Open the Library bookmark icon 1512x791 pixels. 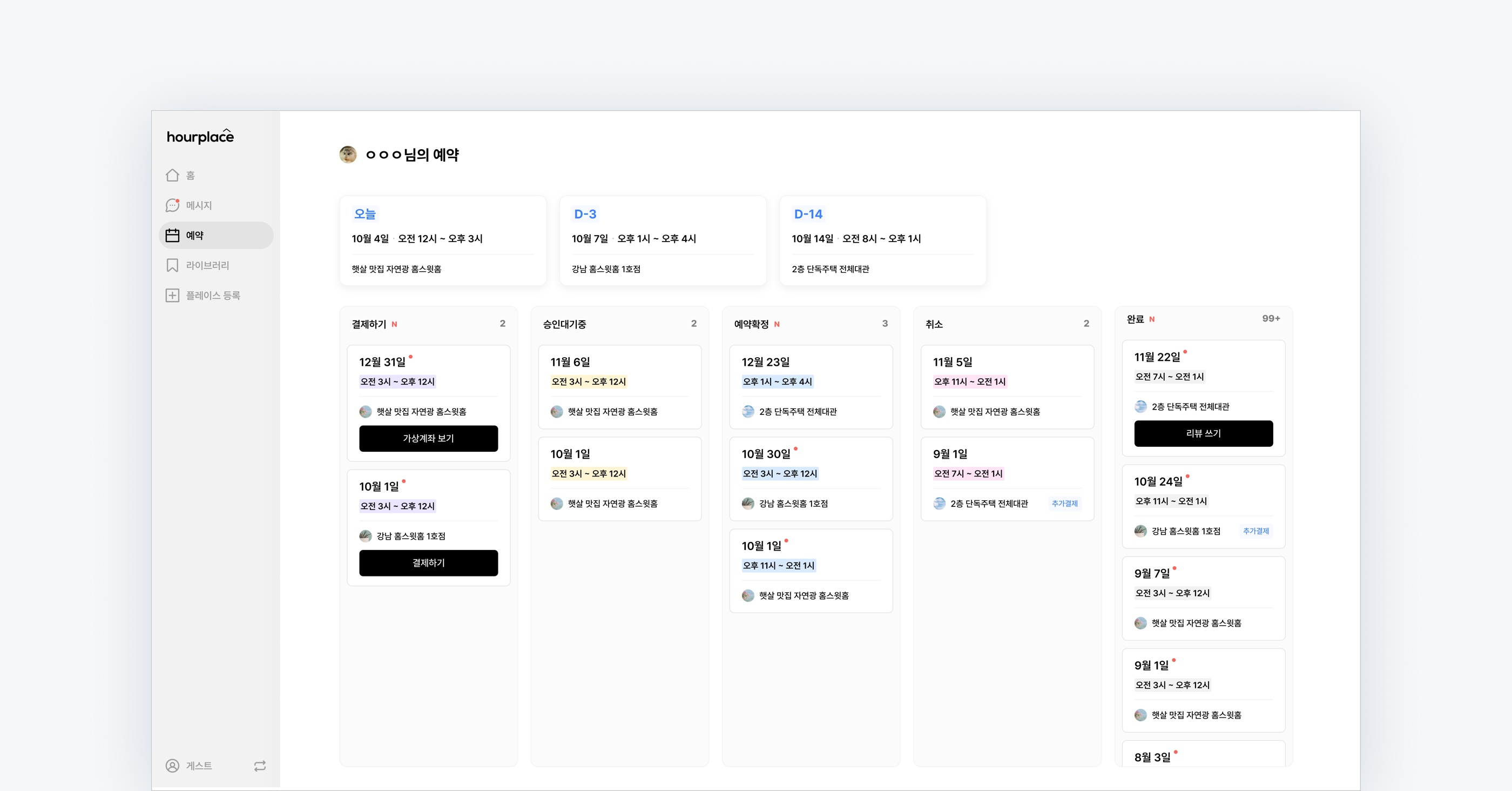(x=172, y=265)
